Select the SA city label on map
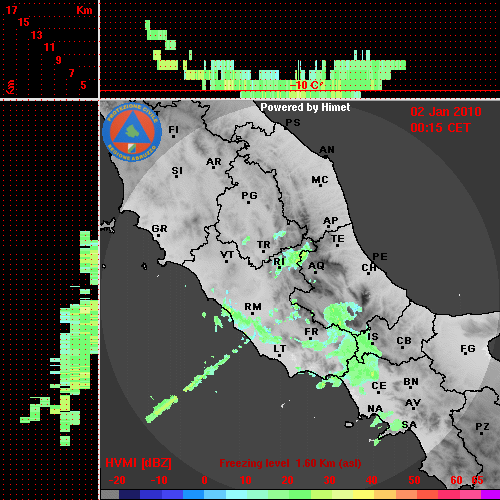The height and width of the screenshot is (500, 500). click(409, 425)
